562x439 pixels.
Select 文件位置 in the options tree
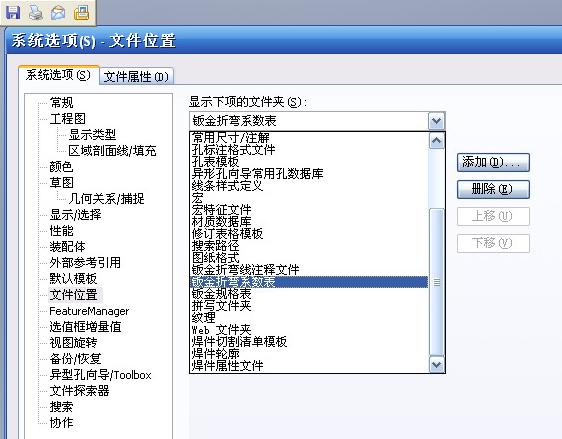coord(73,295)
